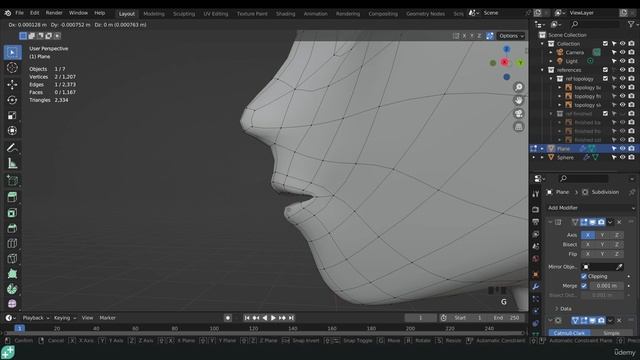Viewport: 640px width, 360px height.
Task: Play the animation forward
Action: [x=273, y=318]
